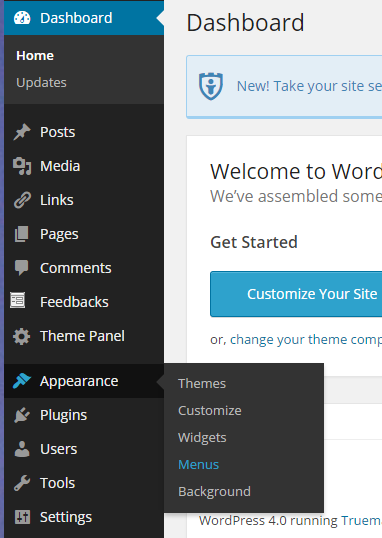This screenshot has width=382, height=538.
Task: Click the Appearance paintbrush icon
Action: coord(22,381)
